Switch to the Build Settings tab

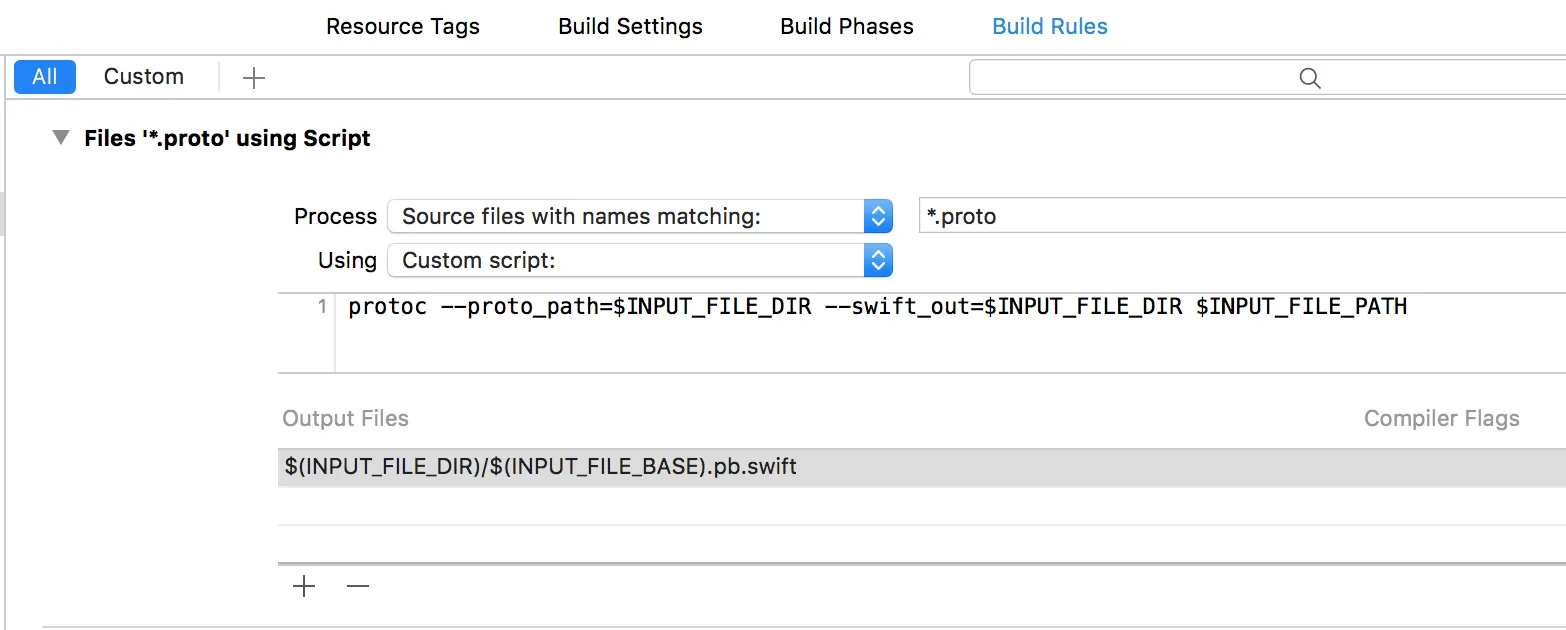tap(630, 27)
